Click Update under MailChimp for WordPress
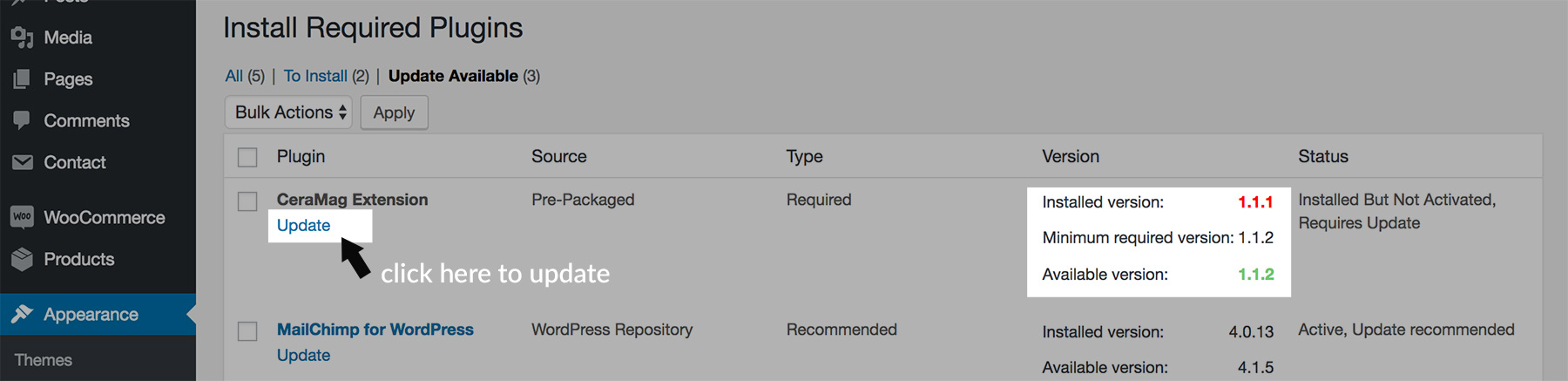 pos(303,355)
